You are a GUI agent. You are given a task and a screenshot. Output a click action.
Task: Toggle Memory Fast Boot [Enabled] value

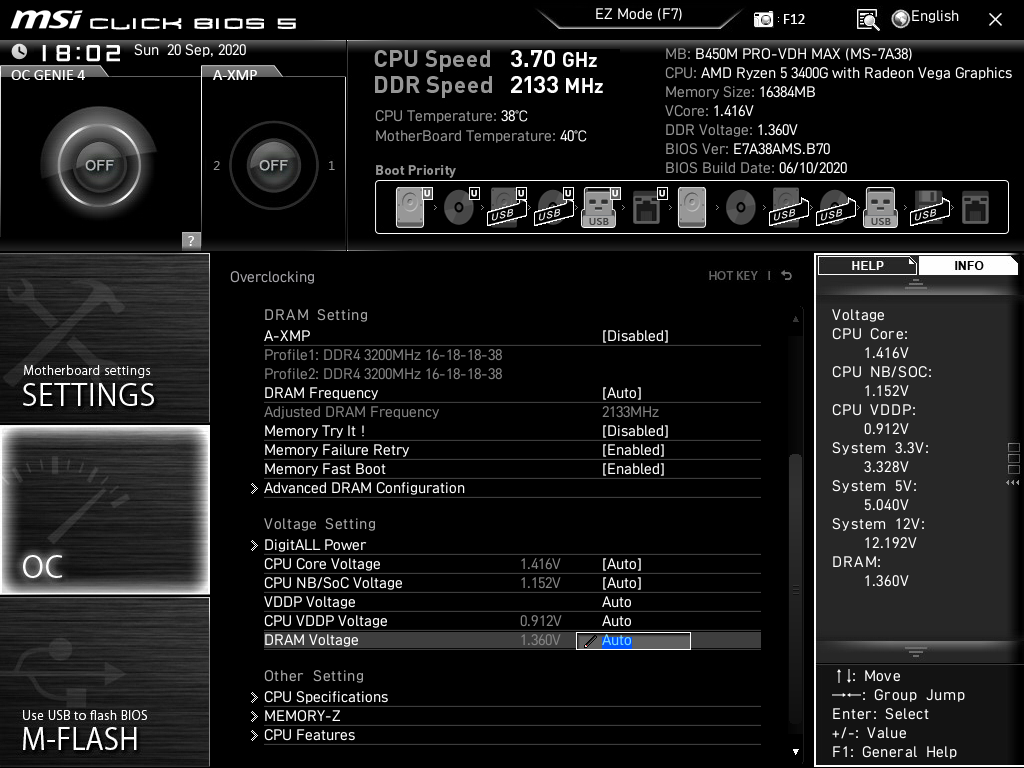[633, 469]
